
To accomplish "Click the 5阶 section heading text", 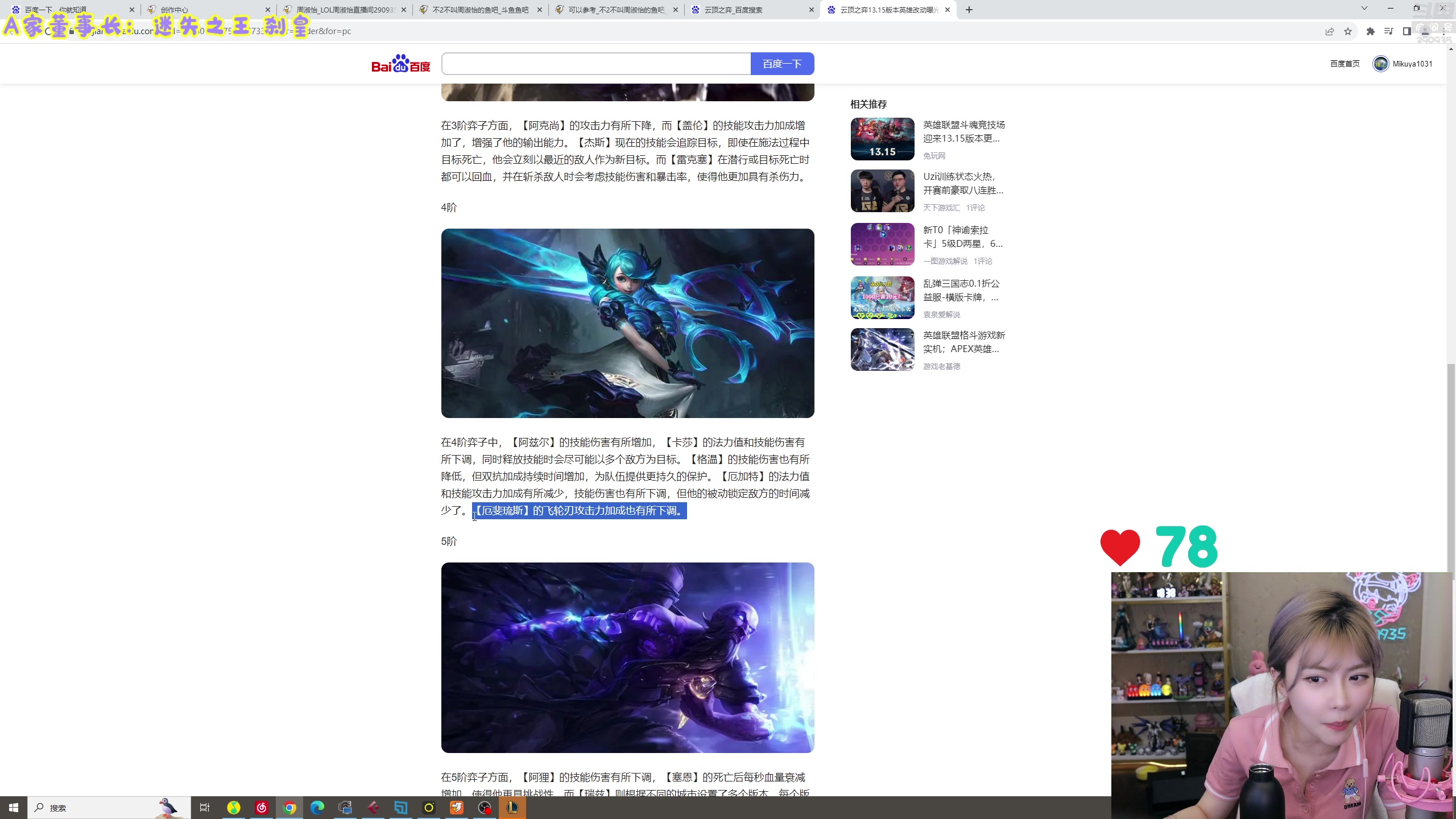I will [x=449, y=541].
